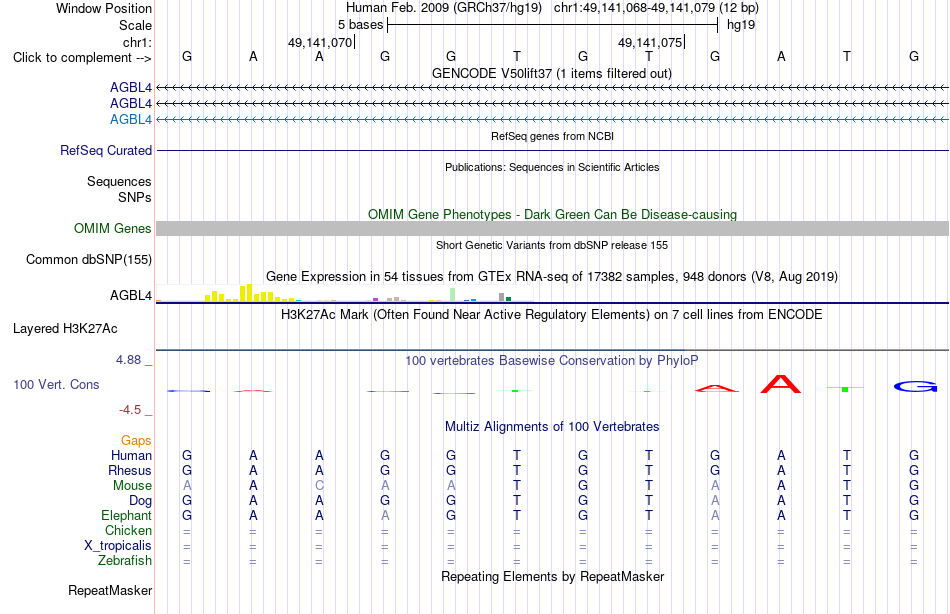The width and height of the screenshot is (950, 614).
Task: Select the X_tropicalis alignment row label
Action: pos(118,546)
